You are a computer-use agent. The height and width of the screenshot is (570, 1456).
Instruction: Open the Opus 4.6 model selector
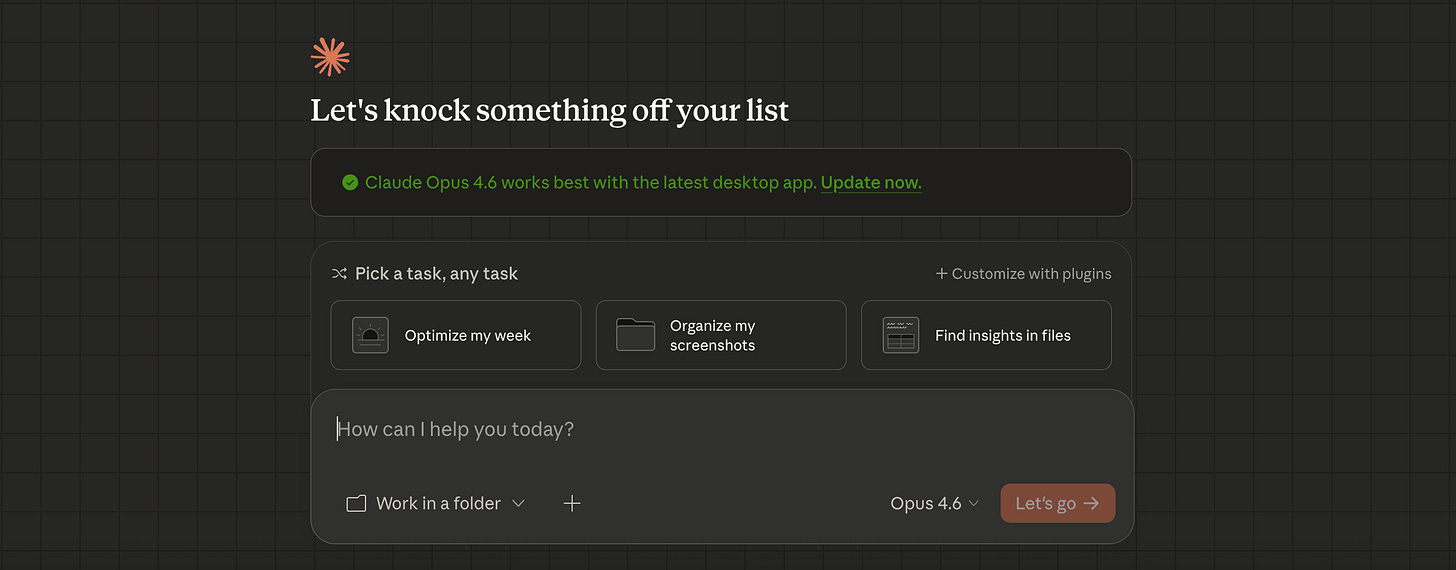(934, 503)
